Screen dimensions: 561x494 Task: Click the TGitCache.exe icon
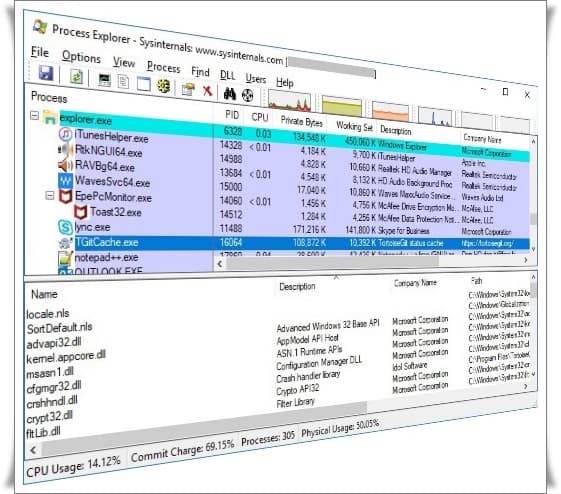(x=65, y=243)
